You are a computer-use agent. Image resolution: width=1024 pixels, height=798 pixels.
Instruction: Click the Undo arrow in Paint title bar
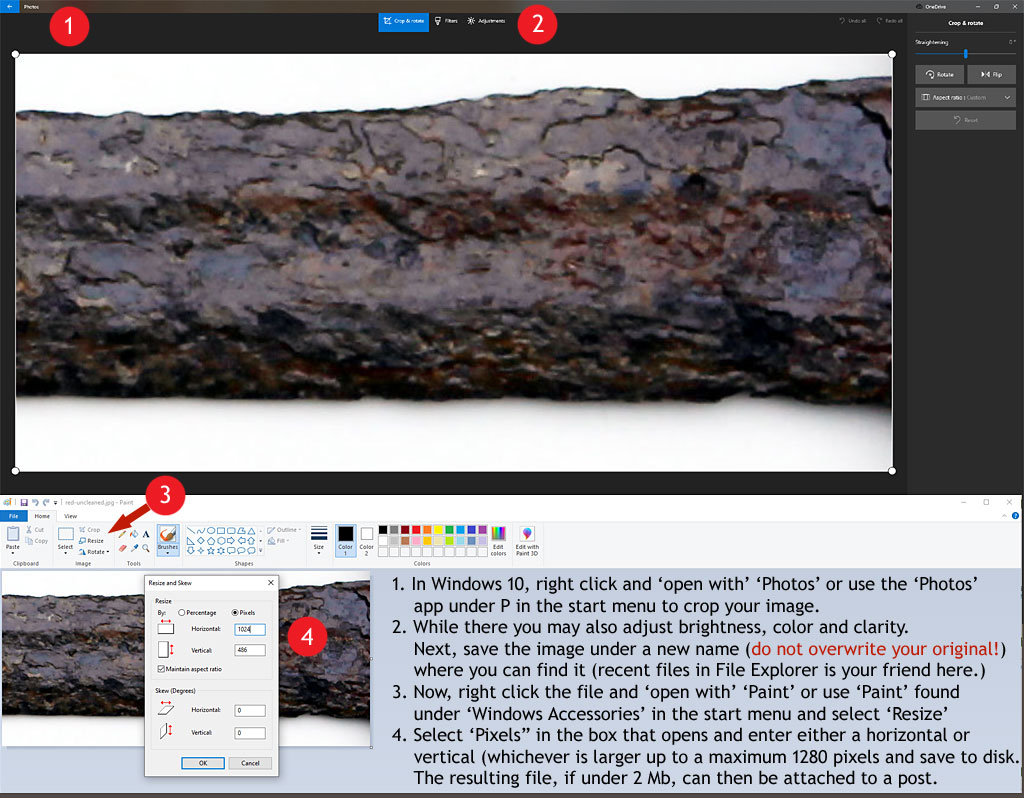pyautogui.click(x=35, y=503)
